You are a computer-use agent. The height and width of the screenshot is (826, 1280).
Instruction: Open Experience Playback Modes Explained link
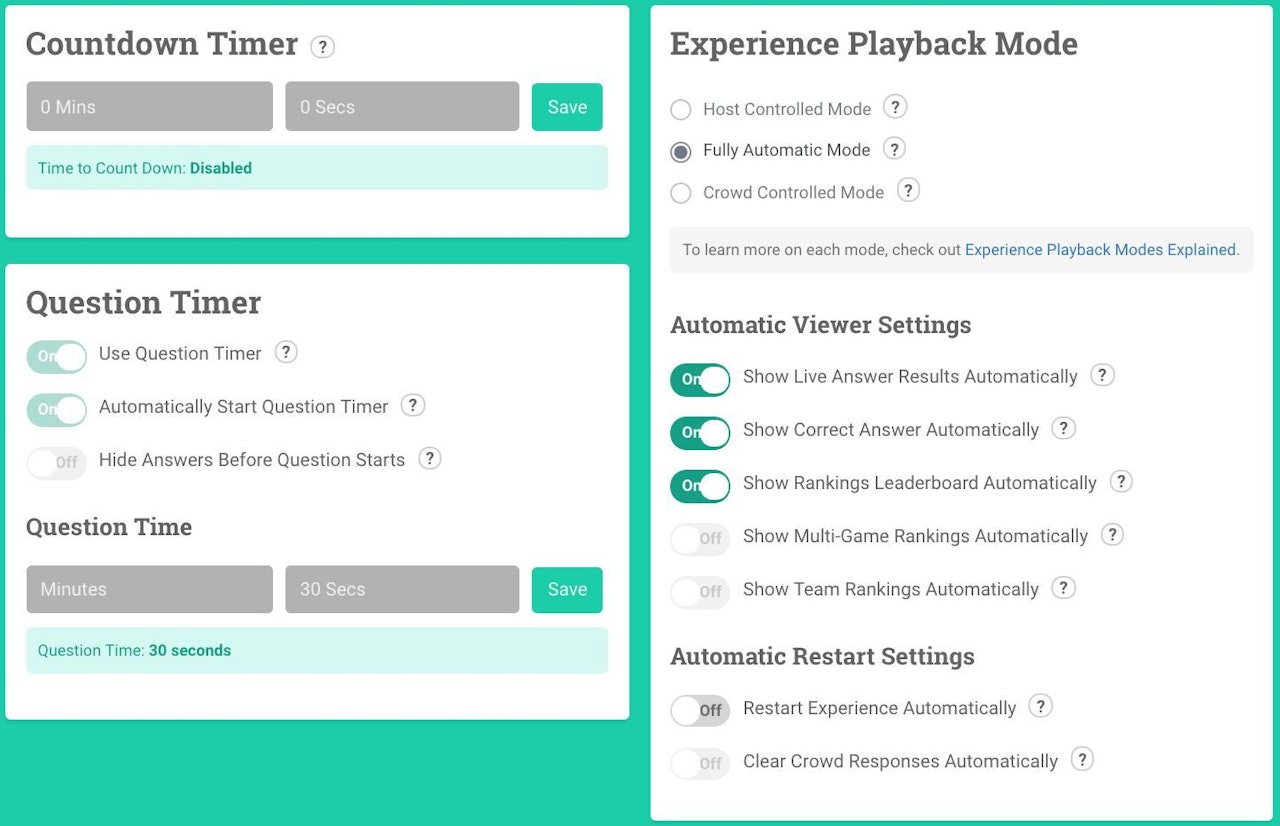(1100, 250)
